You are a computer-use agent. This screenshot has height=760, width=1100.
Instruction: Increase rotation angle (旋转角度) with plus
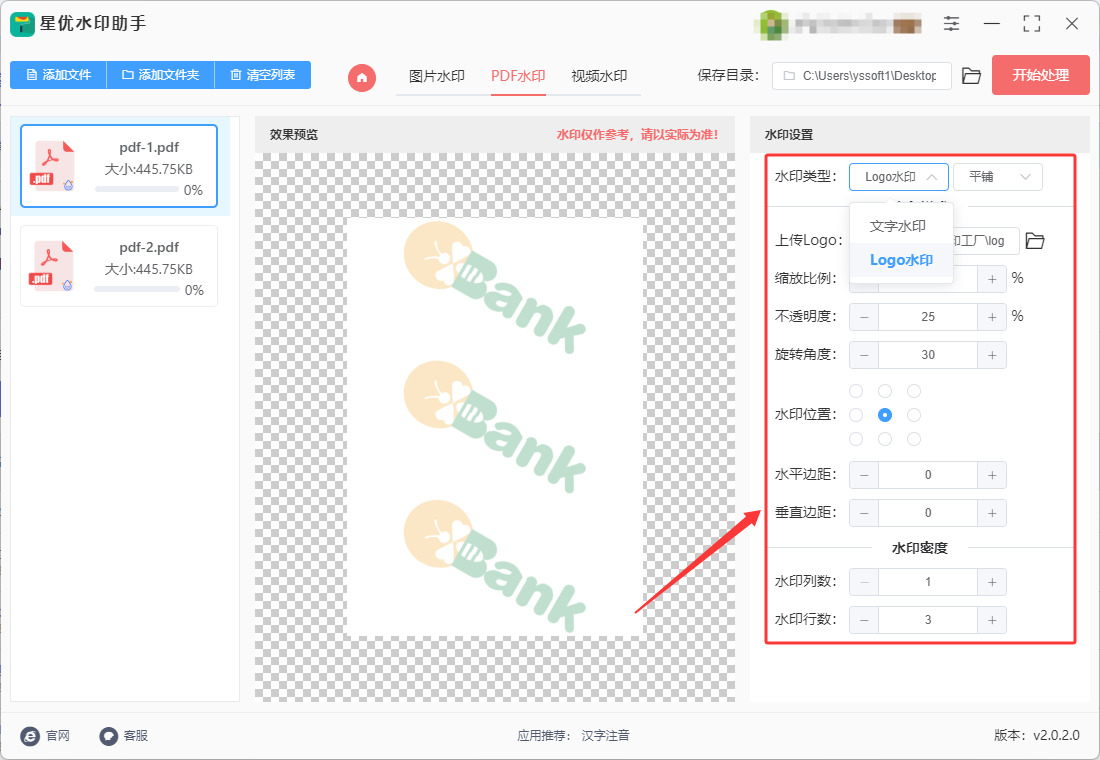992,355
